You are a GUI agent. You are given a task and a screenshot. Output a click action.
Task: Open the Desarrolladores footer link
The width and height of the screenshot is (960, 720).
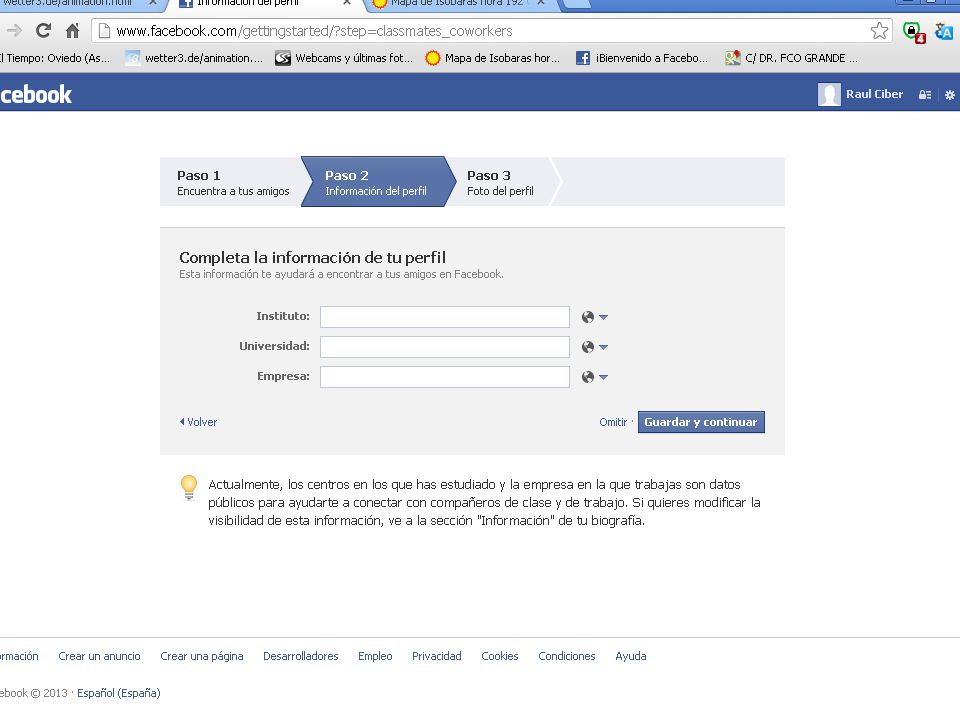click(x=301, y=656)
